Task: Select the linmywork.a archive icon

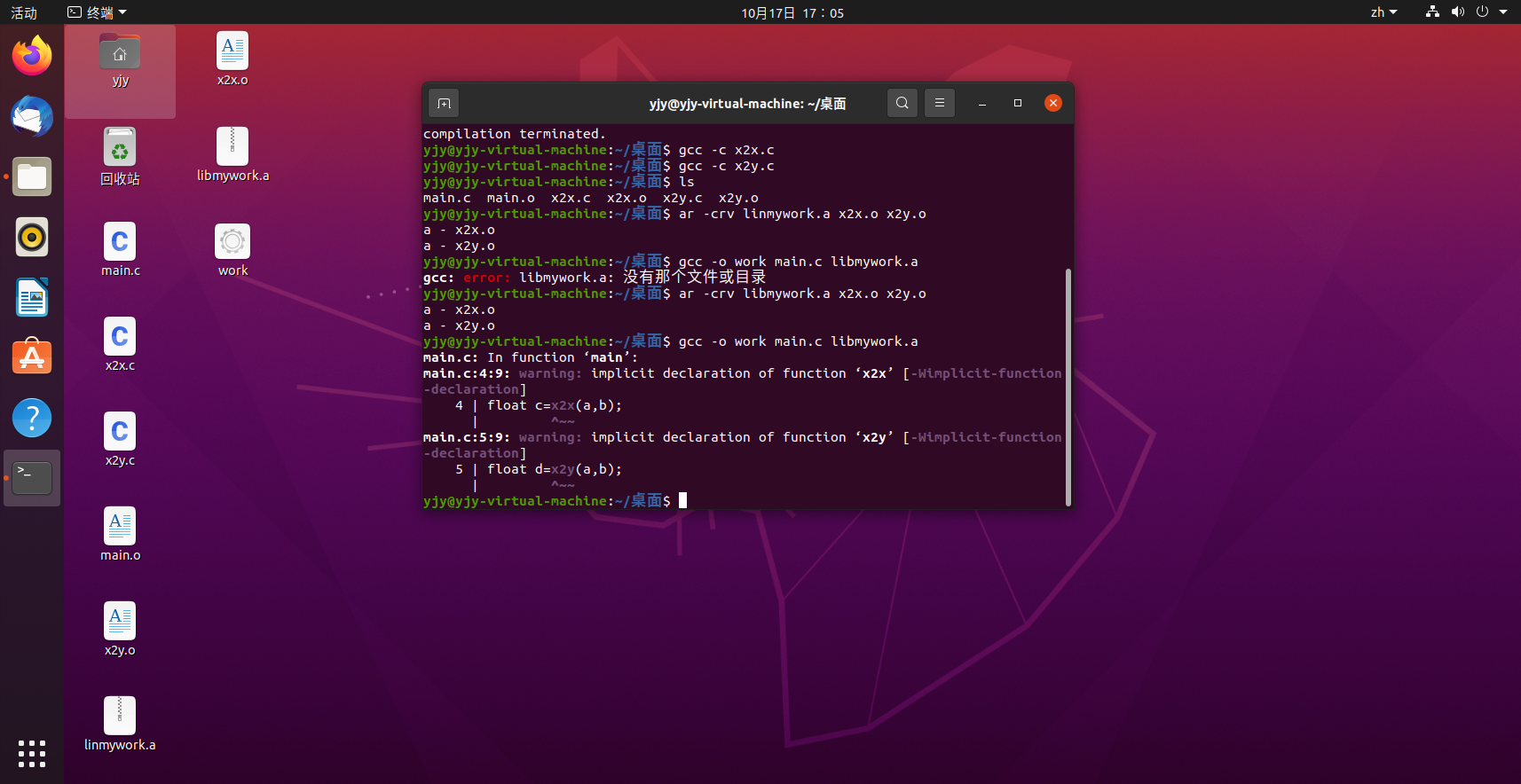Action: click(x=120, y=725)
